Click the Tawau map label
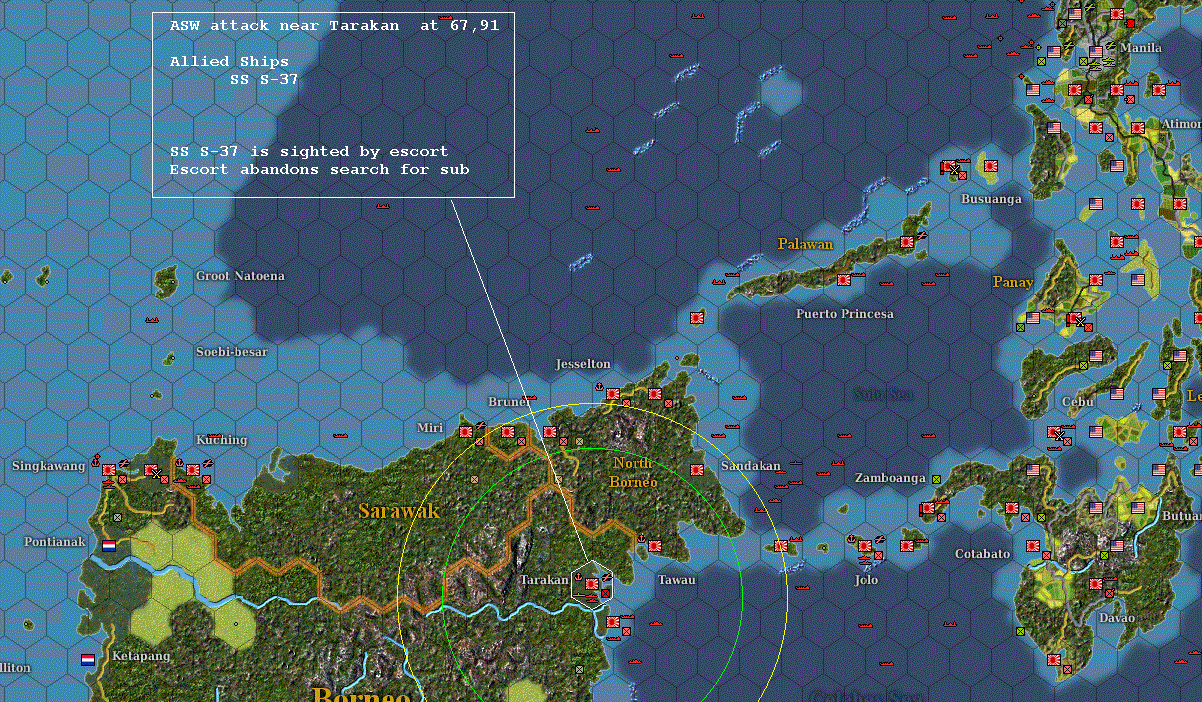Image resolution: width=1202 pixels, height=702 pixels. click(x=677, y=580)
